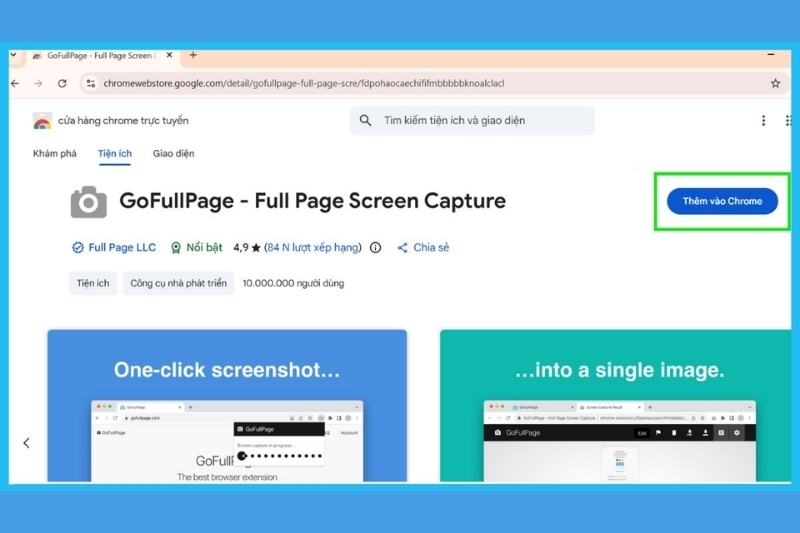Close the GoFullPage browser tab
The image size is (800, 533).
tap(169, 55)
